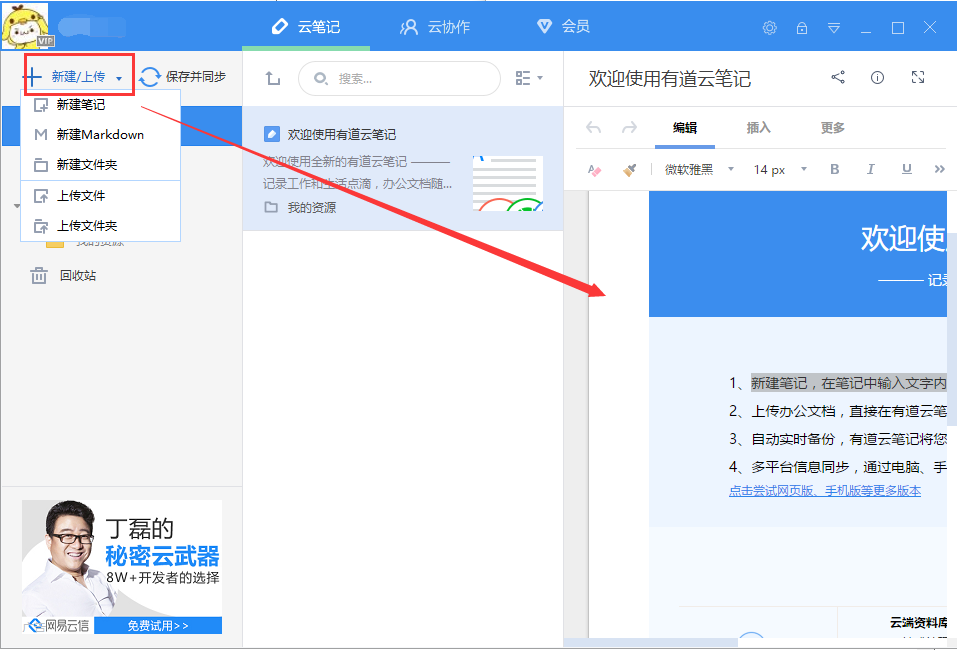
Task: Select the format painter brush icon
Action: 630,169
